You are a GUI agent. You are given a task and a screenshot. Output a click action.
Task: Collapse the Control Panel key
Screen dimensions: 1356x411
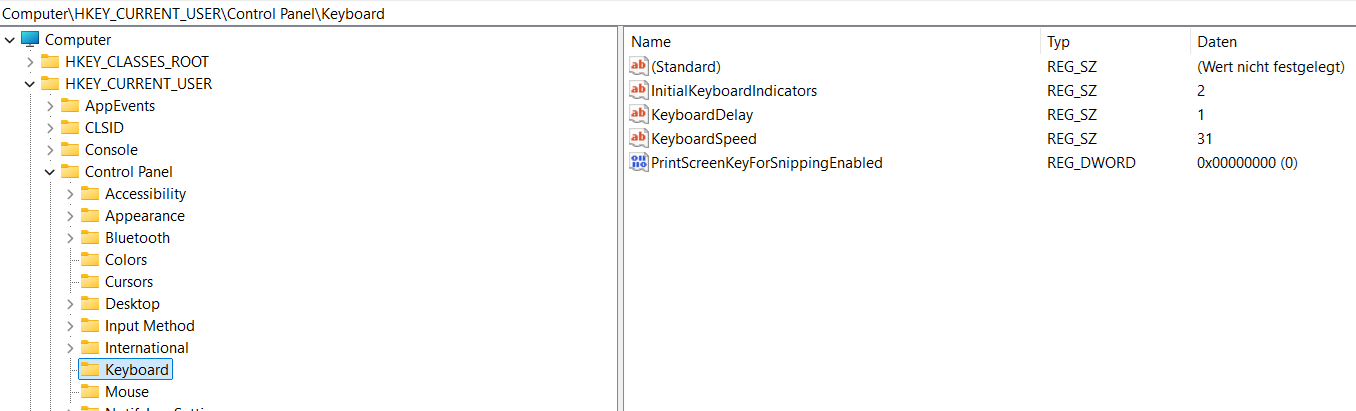pos(50,172)
